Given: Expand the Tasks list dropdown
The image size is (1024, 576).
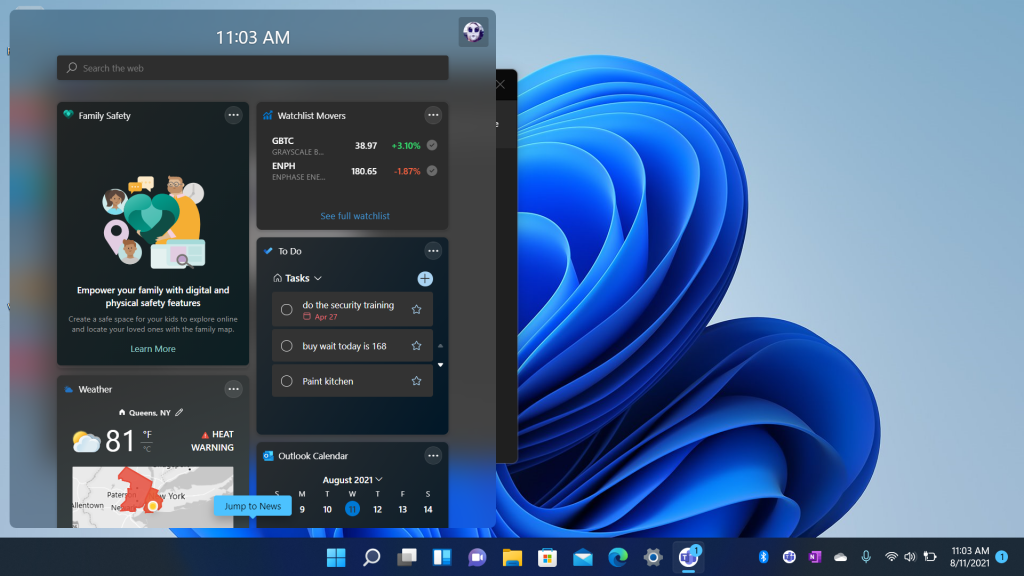Looking at the screenshot, I should (x=318, y=279).
